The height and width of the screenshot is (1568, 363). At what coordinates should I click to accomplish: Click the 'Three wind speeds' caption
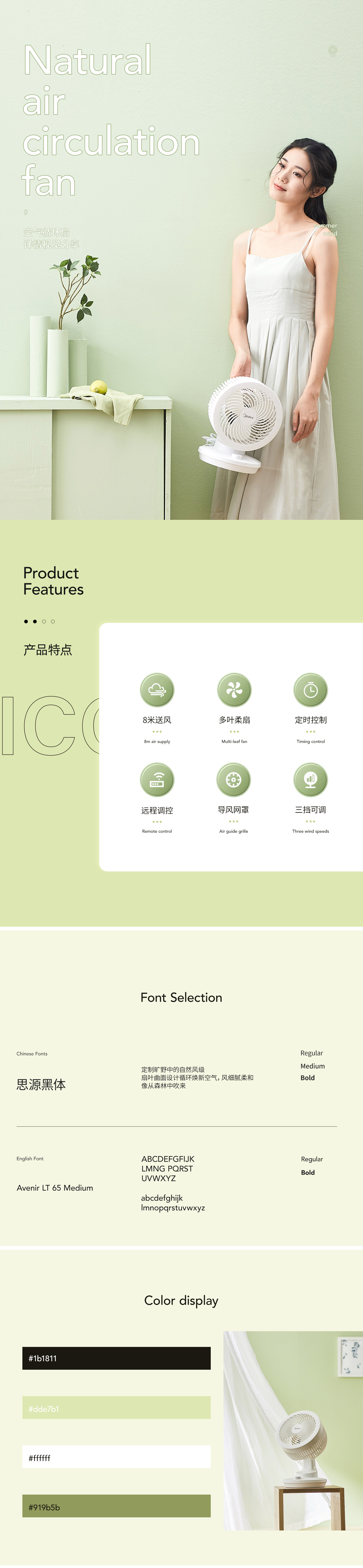click(311, 832)
